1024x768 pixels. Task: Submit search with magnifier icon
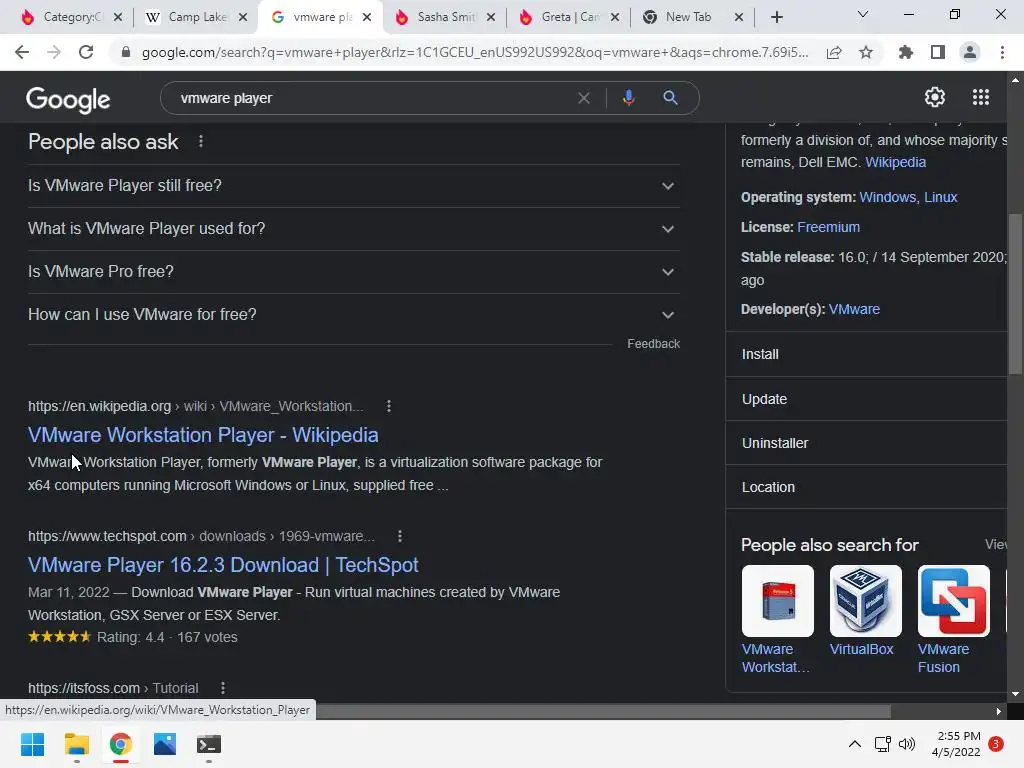point(670,98)
